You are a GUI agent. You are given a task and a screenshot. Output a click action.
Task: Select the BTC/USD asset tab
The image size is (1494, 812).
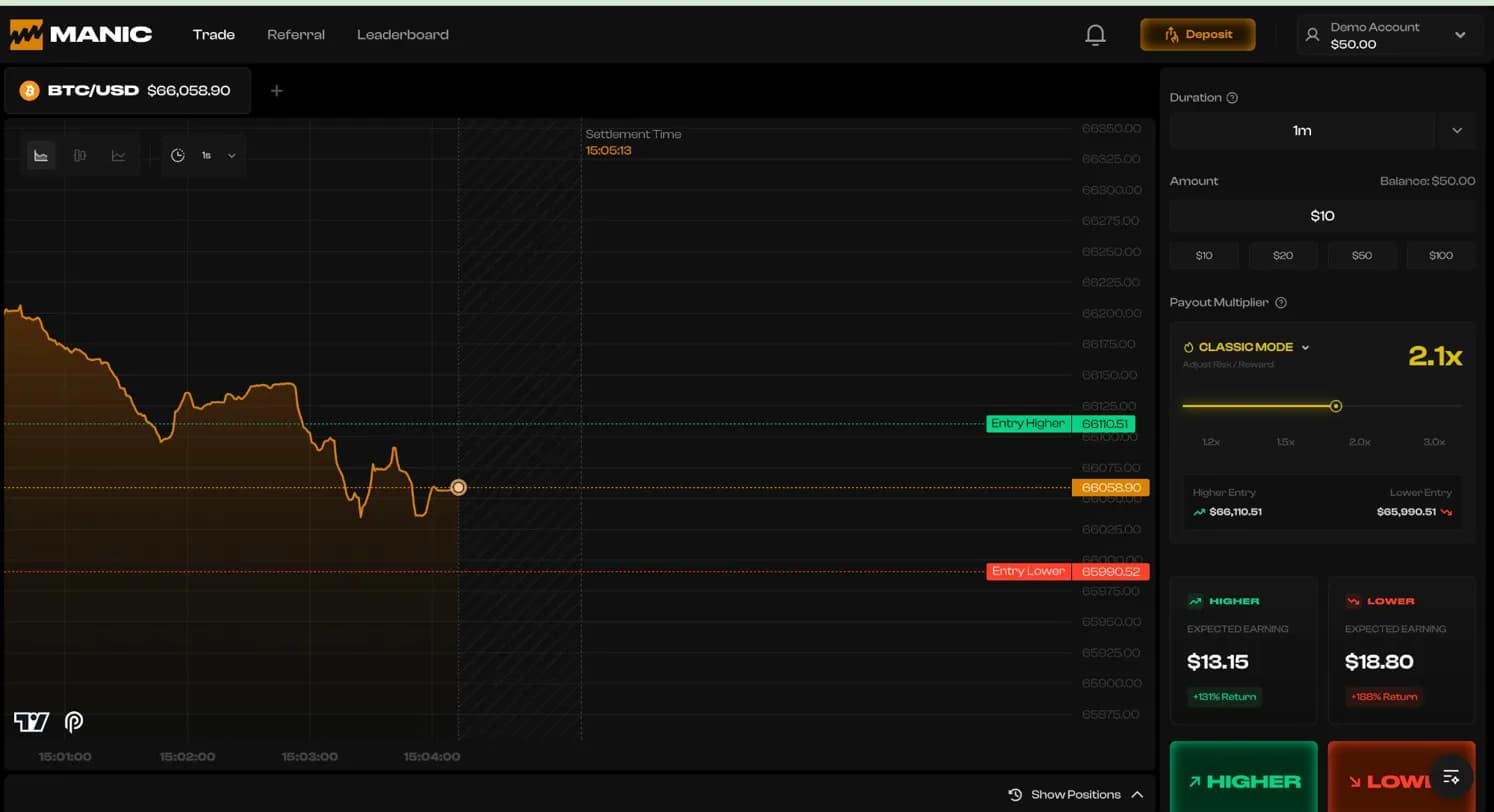point(127,91)
